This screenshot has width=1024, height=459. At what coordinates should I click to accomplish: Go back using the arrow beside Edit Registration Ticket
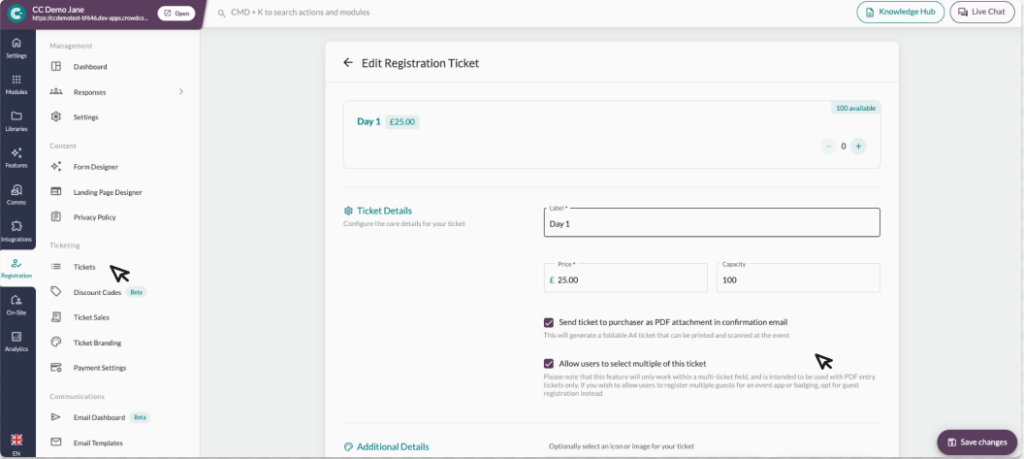click(348, 63)
